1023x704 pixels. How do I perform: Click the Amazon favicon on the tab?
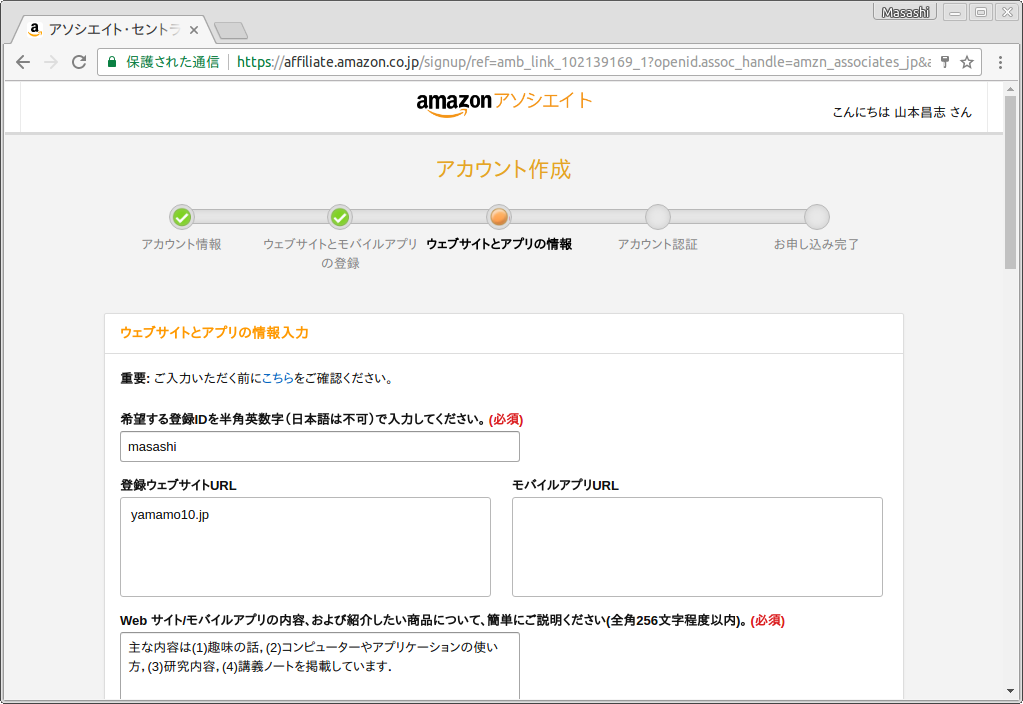click(35, 29)
